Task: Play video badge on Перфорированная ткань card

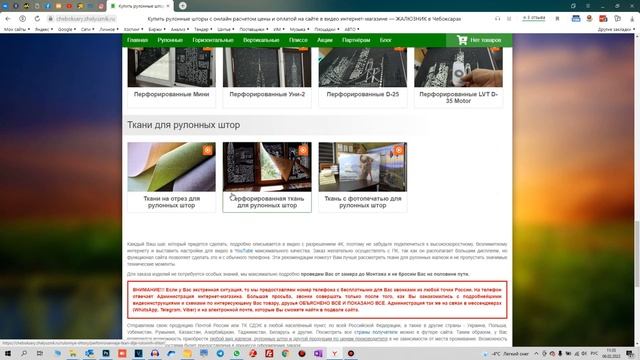Action: coord(303,150)
